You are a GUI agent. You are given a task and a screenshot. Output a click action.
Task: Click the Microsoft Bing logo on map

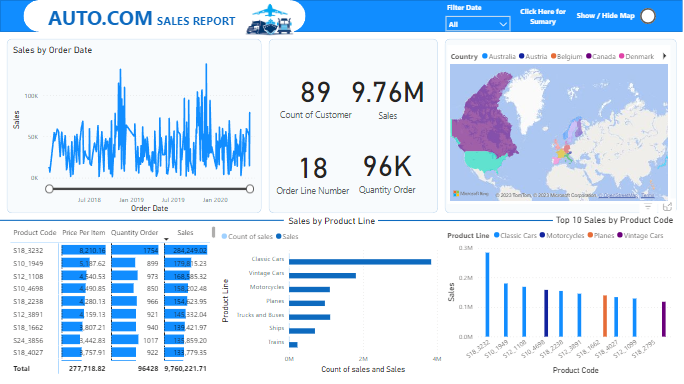471,194
